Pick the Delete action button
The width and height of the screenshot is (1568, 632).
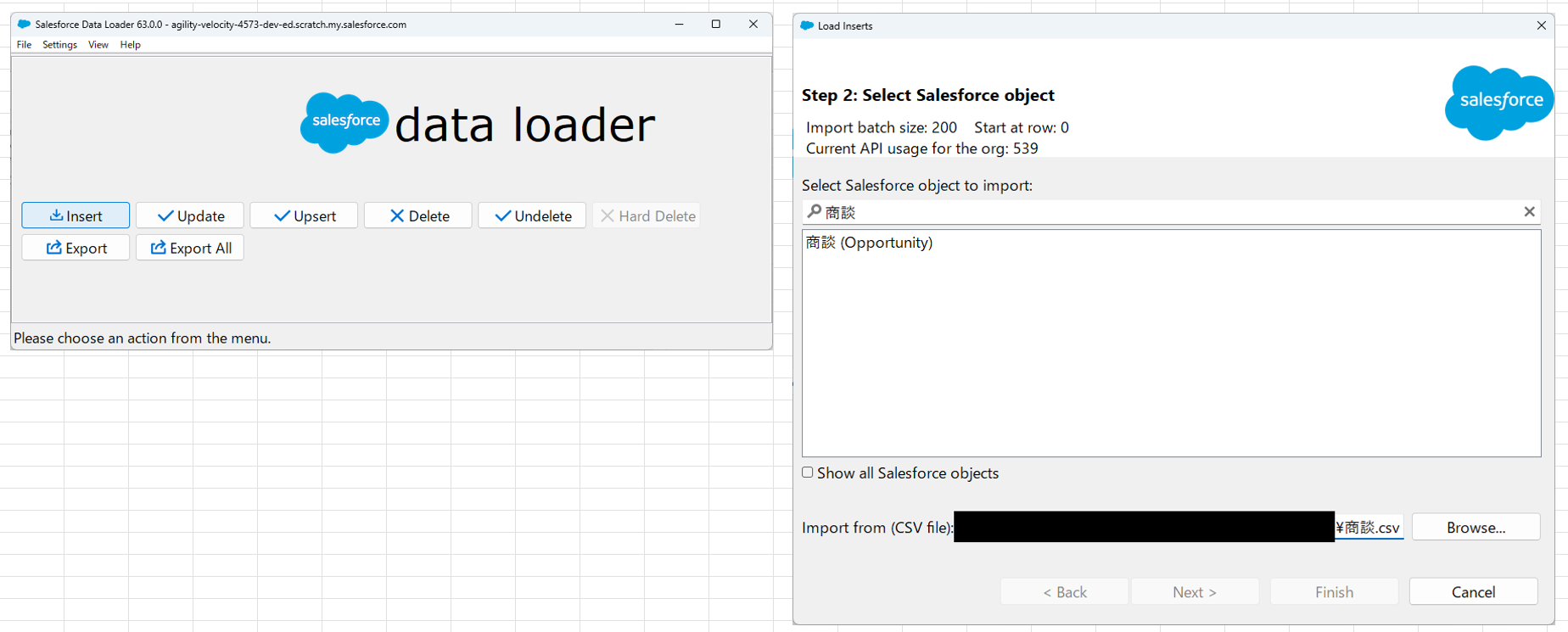coord(418,215)
